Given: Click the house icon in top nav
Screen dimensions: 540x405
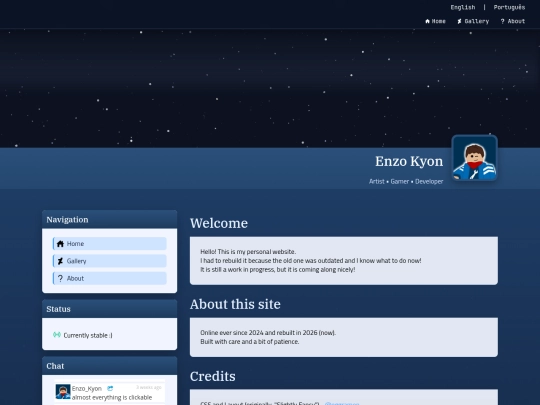Looking at the screenshot, I should tap(427, 21).
